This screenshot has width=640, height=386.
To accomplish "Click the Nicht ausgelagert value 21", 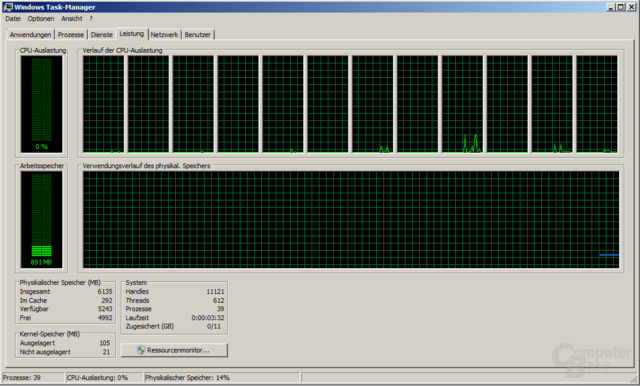I will [x=107, y=352].
